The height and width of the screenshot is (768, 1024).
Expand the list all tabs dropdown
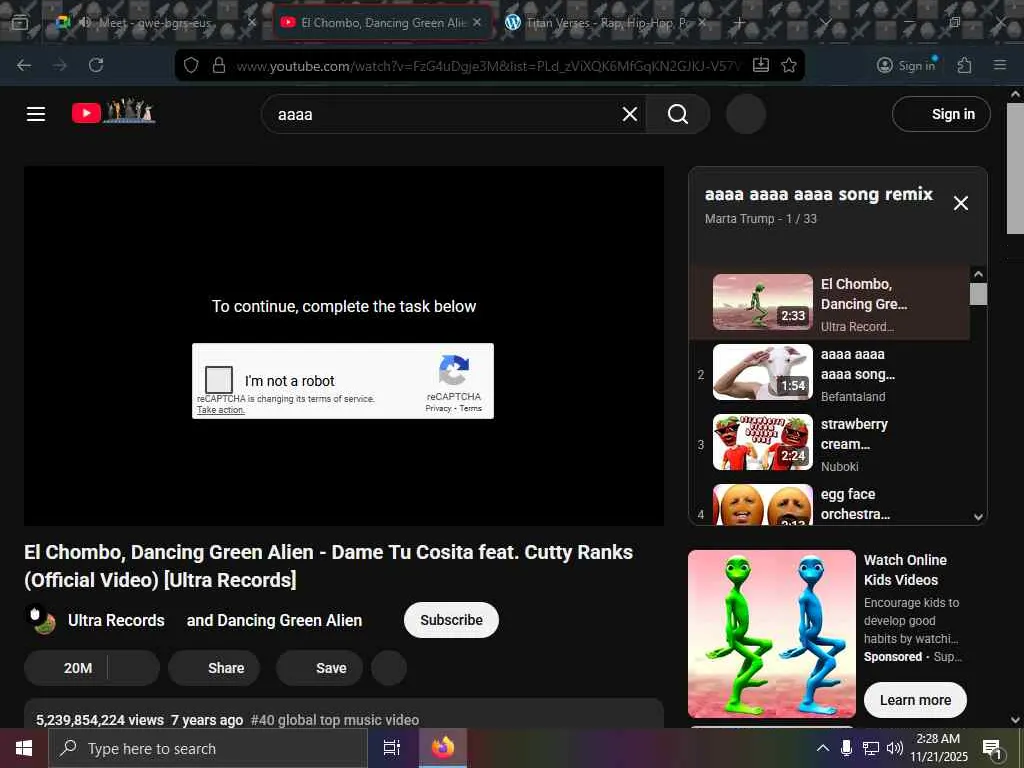tap(825, 22)
